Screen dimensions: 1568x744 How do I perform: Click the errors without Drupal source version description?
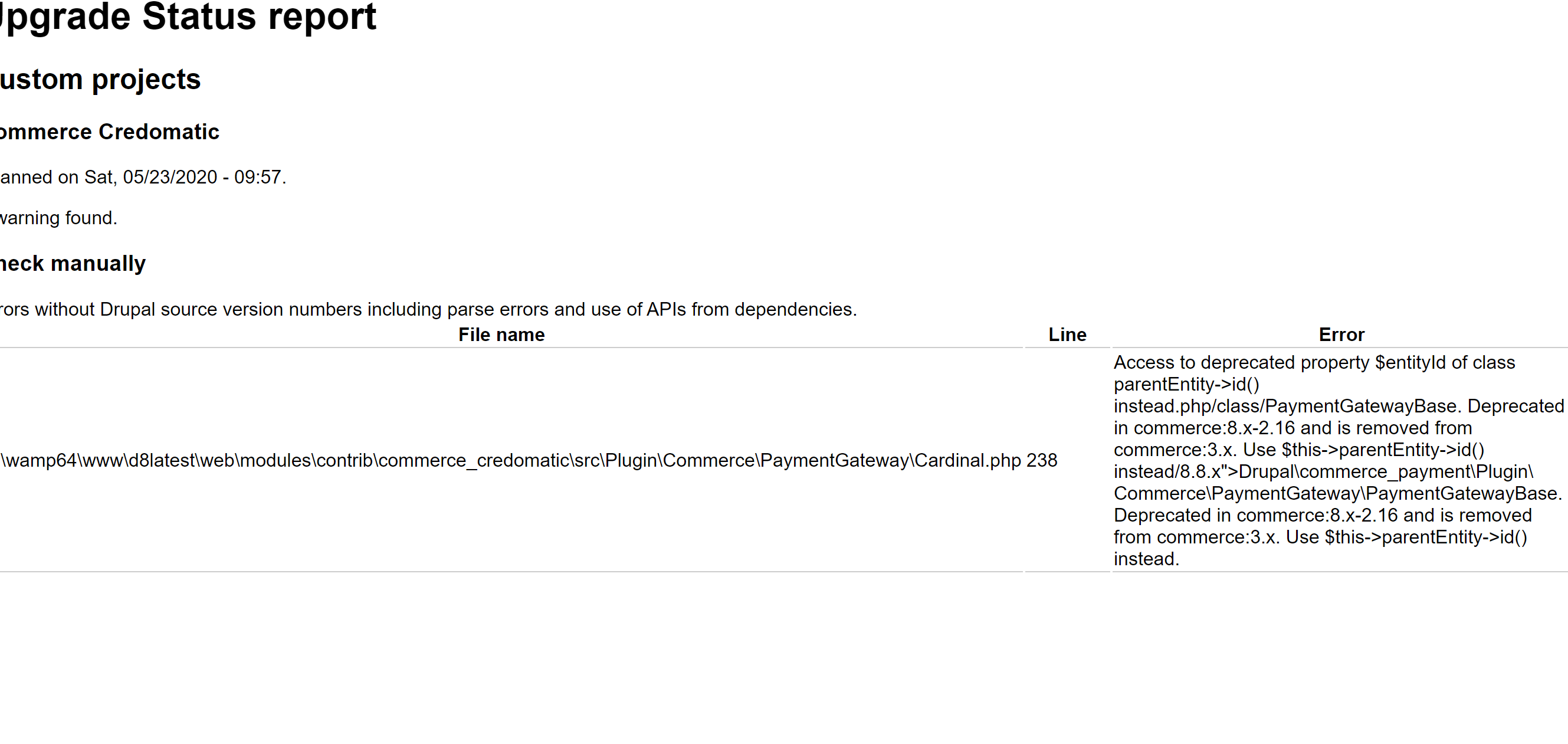pyautogui.click(x=428, y=309)
